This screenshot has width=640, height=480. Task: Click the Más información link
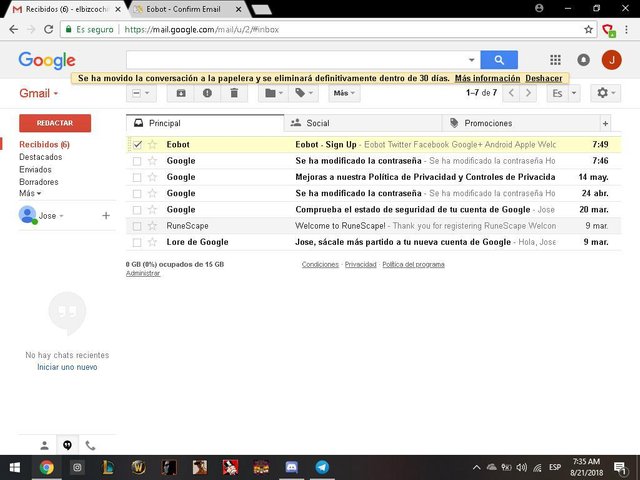[487, 78]
